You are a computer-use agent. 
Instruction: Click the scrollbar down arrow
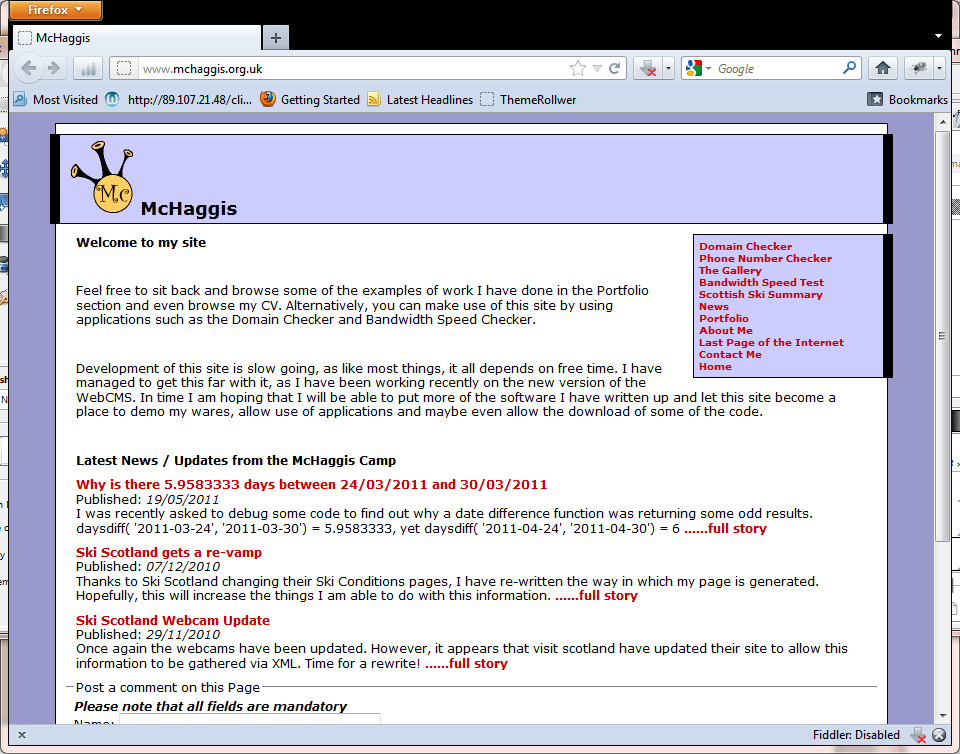click(943, 715)
